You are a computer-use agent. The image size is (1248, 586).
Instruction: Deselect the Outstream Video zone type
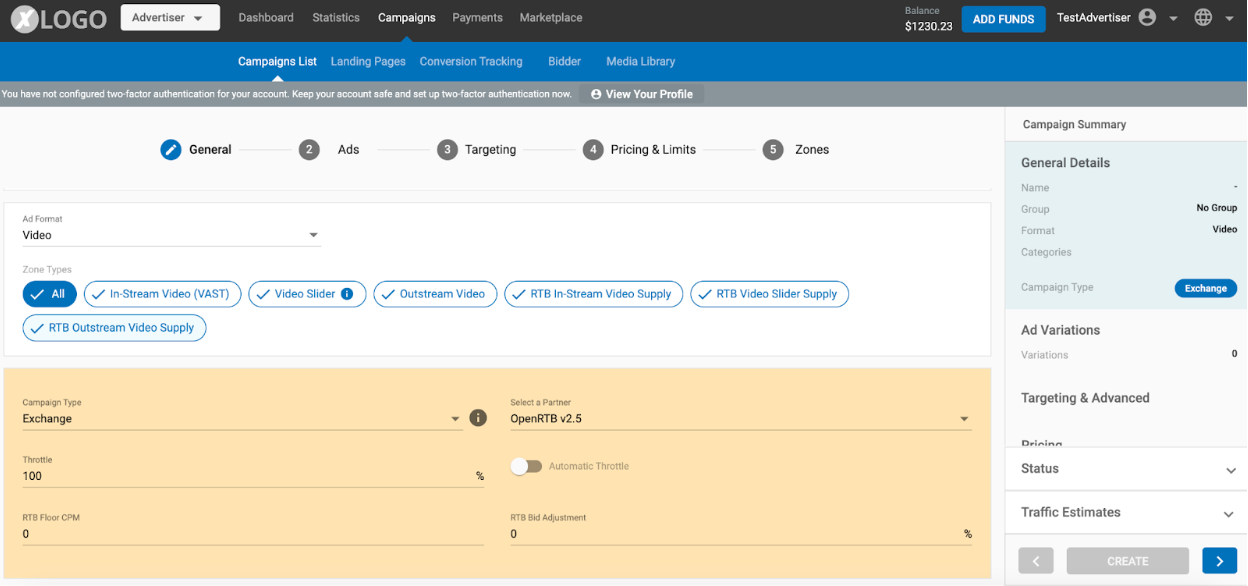tap(435, 294)
